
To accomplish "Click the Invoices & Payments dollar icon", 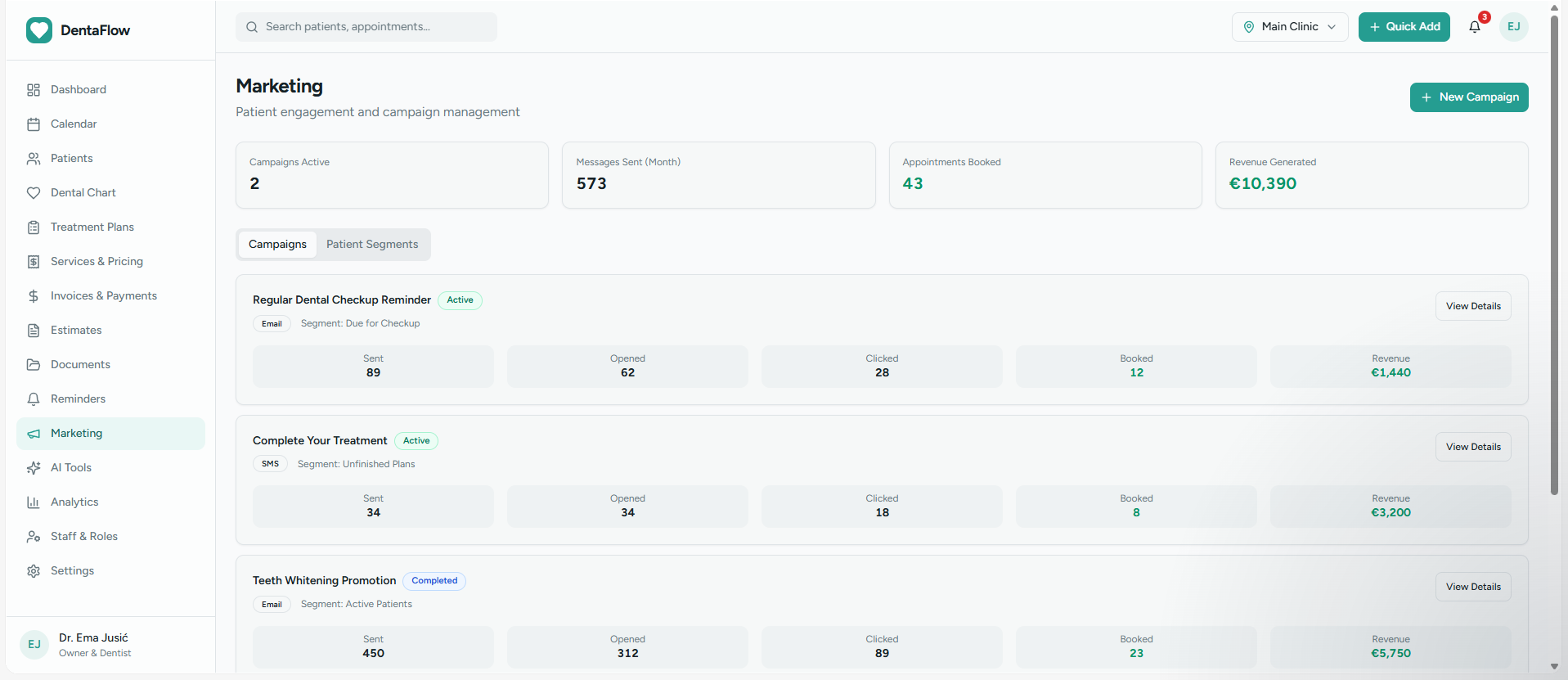I will pyautogui.click(x=34, y=296).
